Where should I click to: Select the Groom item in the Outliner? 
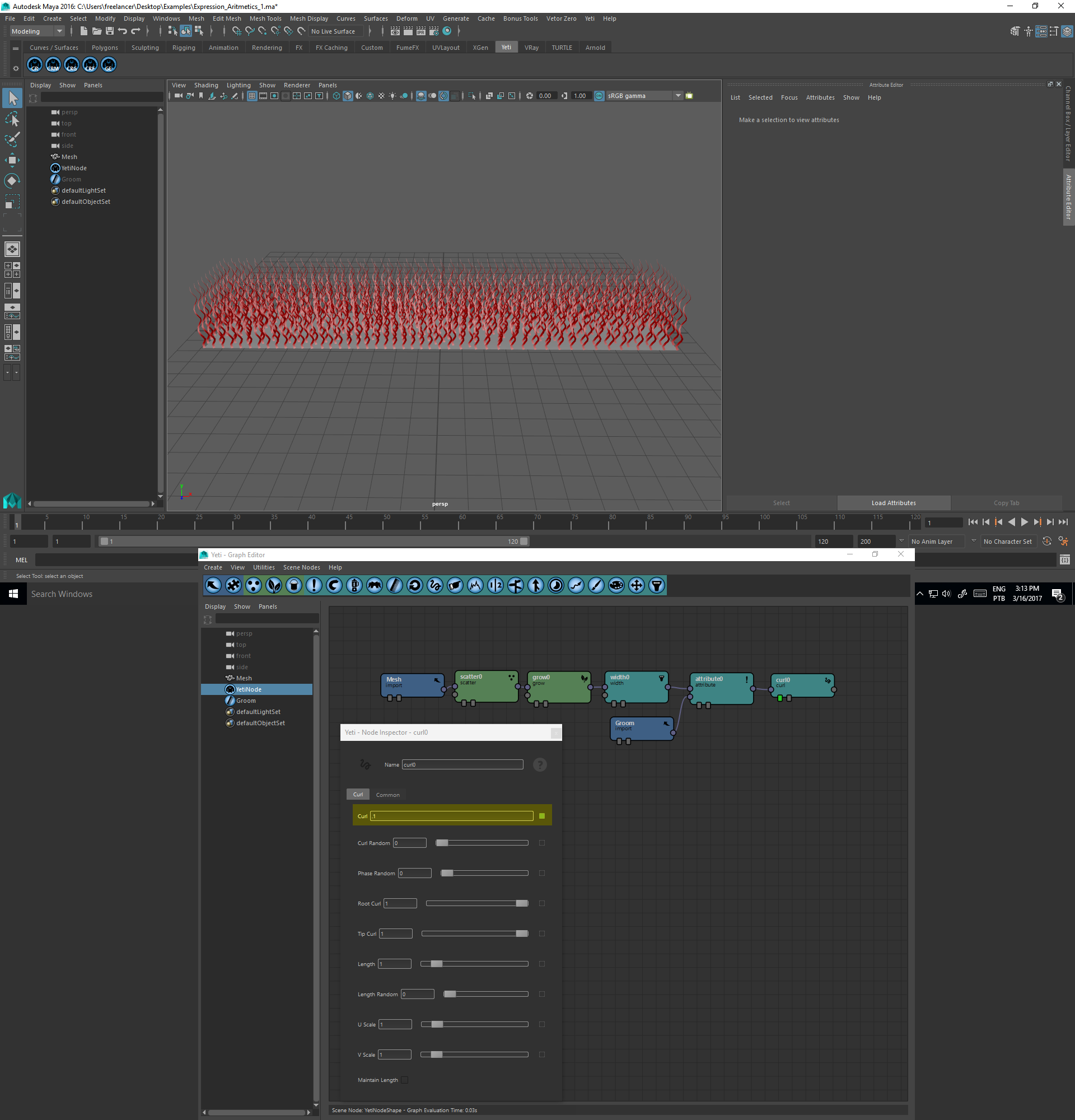pyautogui.click(x=72, y=179)
